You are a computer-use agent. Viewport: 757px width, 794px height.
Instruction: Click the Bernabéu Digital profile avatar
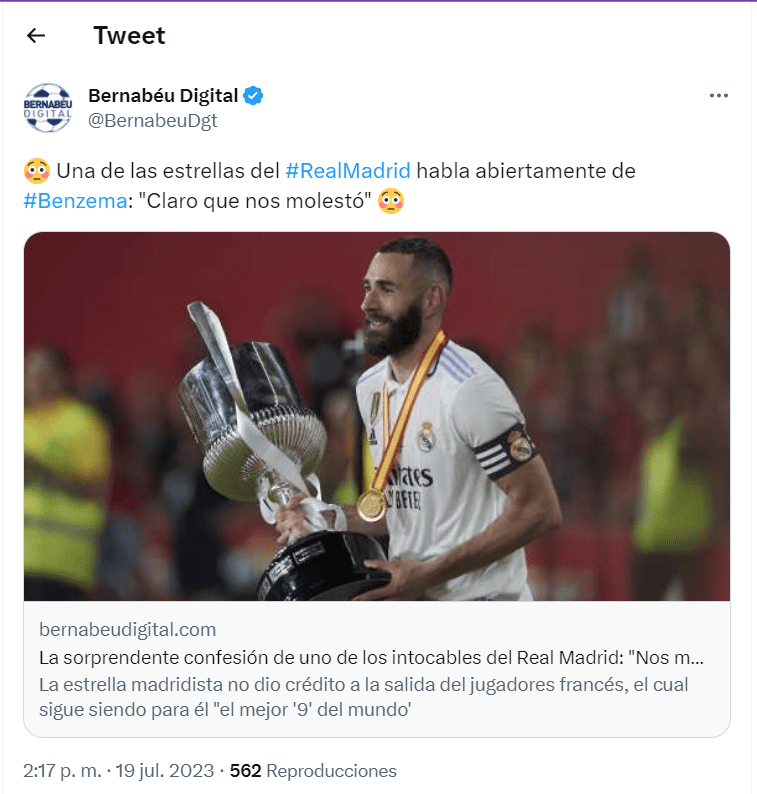coord(48,108)
